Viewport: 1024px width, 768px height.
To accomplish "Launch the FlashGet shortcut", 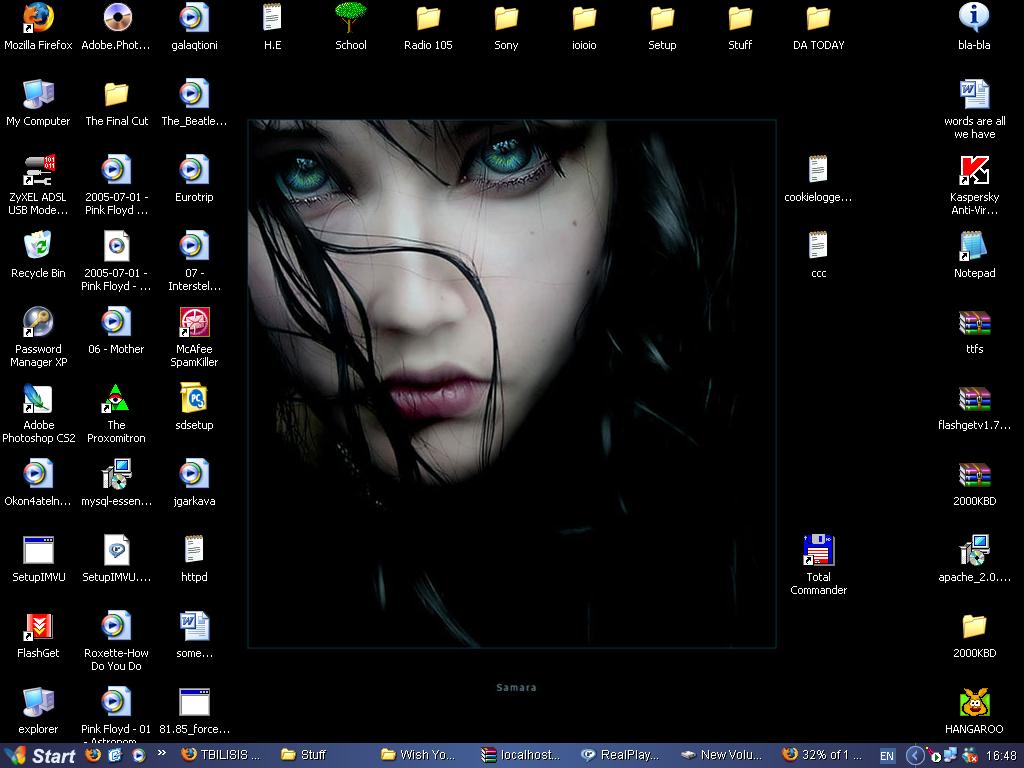I will (x=38, y=626).
